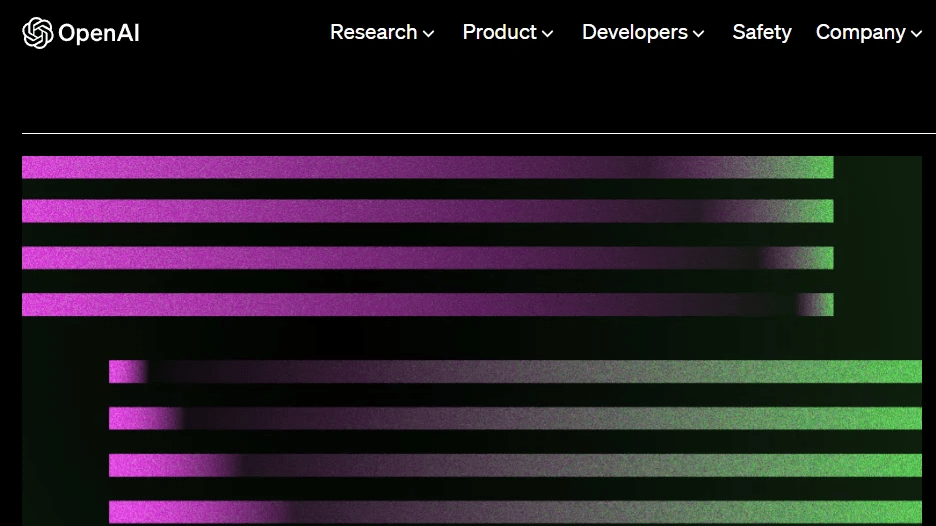Click the OpenAI wordmark text
This screenshot has width=936, height=526.
pos(99,33)
